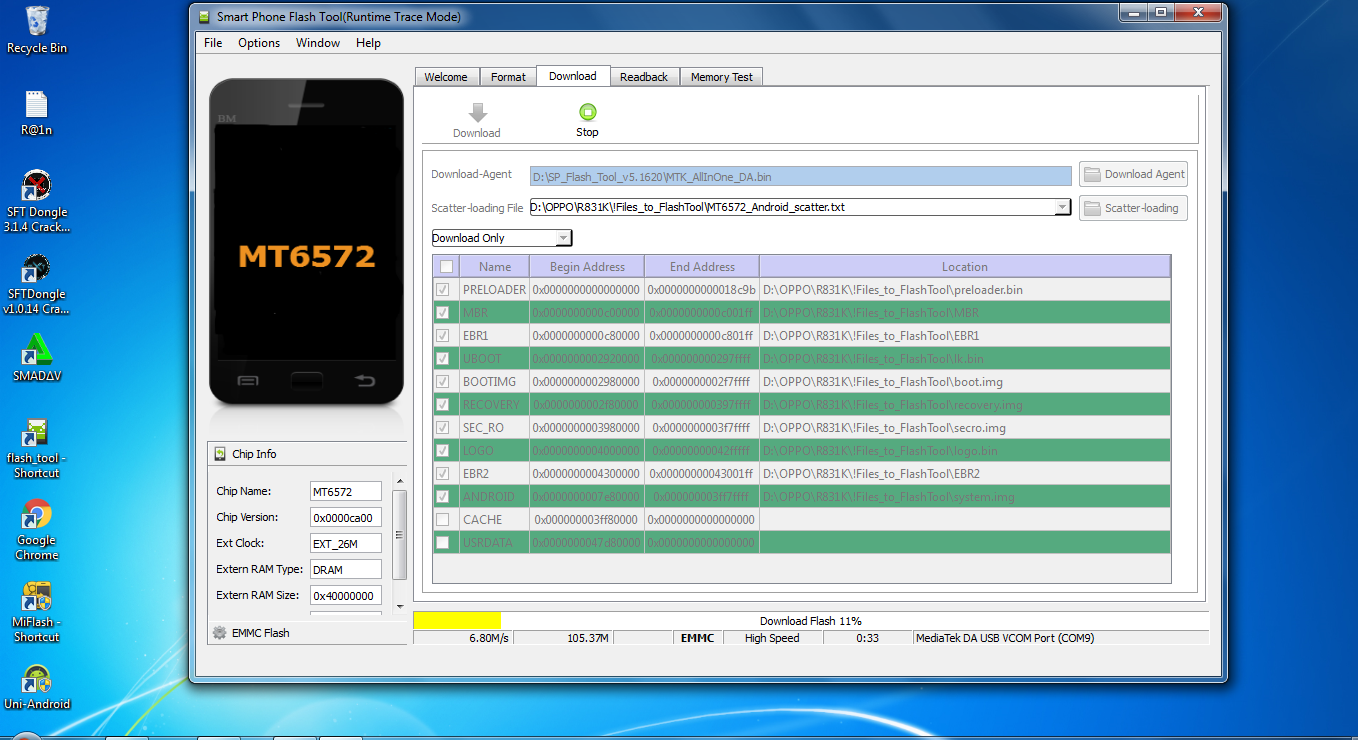Click the Chip Name field MT6572
The width and height of the screenshot is (1358, 740).
tap(346, 492)
